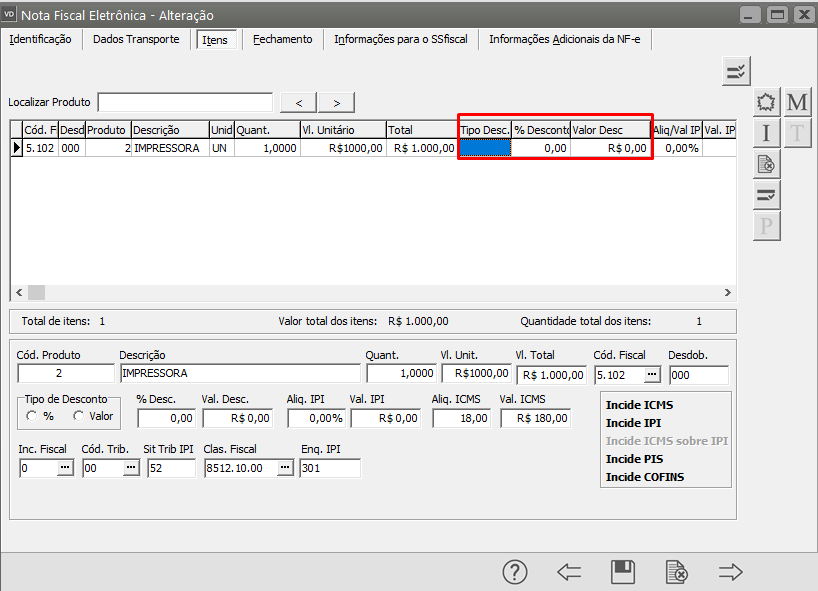Click the help question mark icon
This screenshot has width=818, height=591.
(514, 572)
